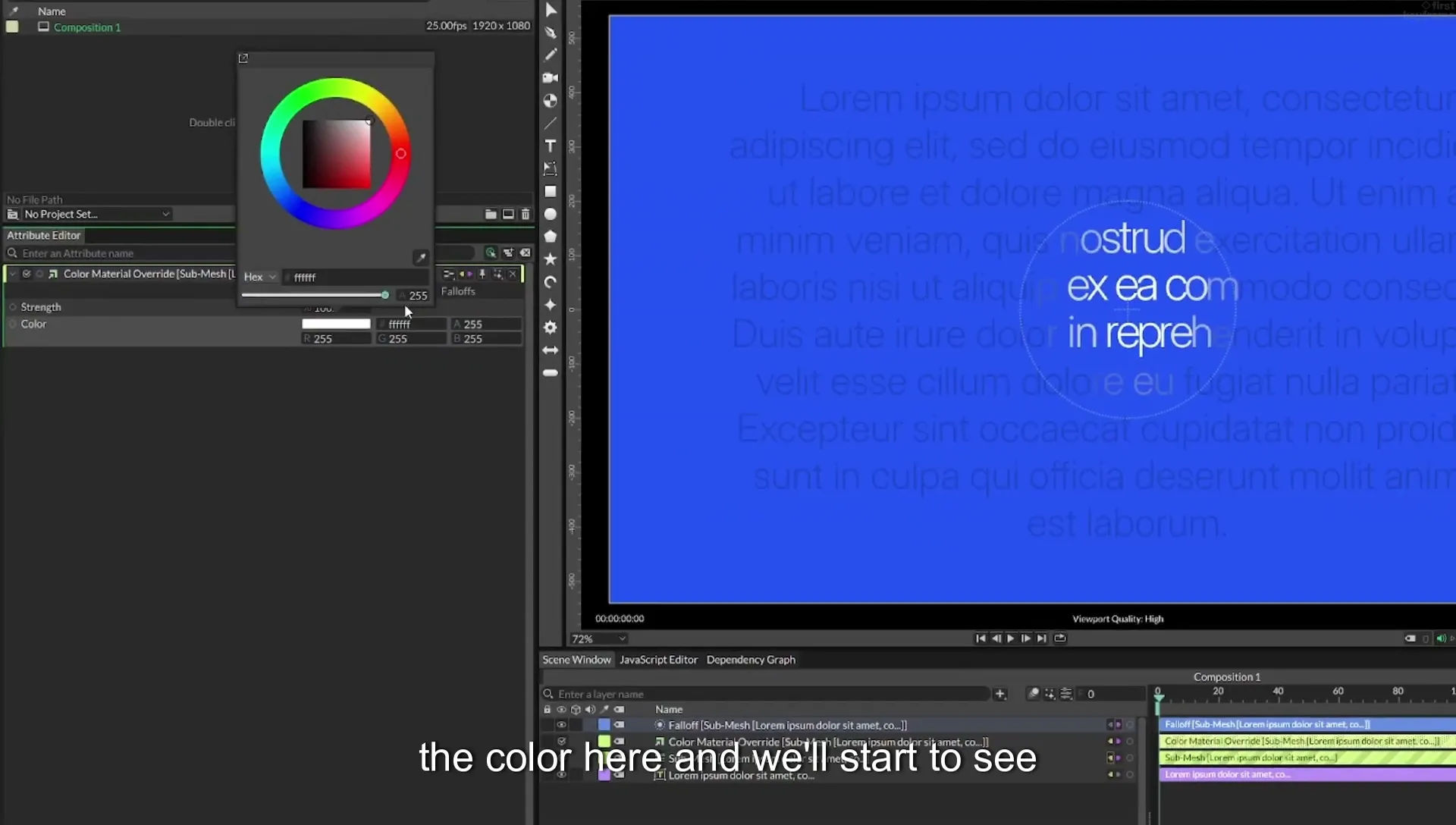This screenshot has height=825, width=1456.
Task: Select the Pencil tool
Action: pyautogui.click(x=551, y=55)
